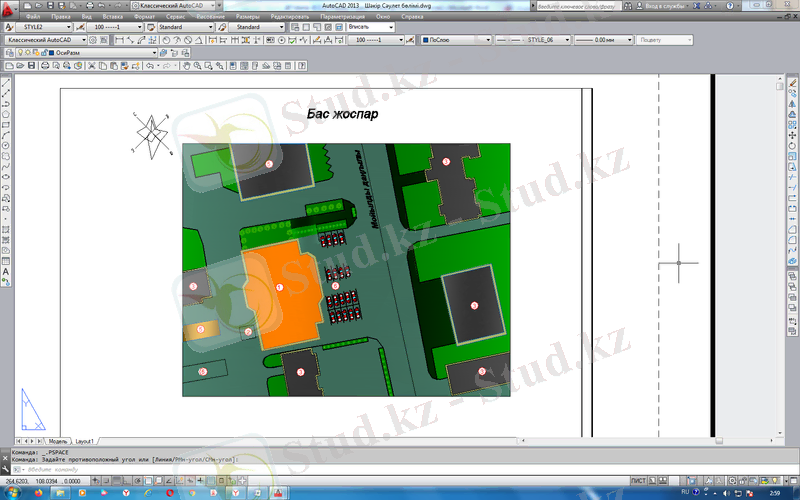
Task: Click the Save icon in standard toolbar
Action: pos(32,65)
